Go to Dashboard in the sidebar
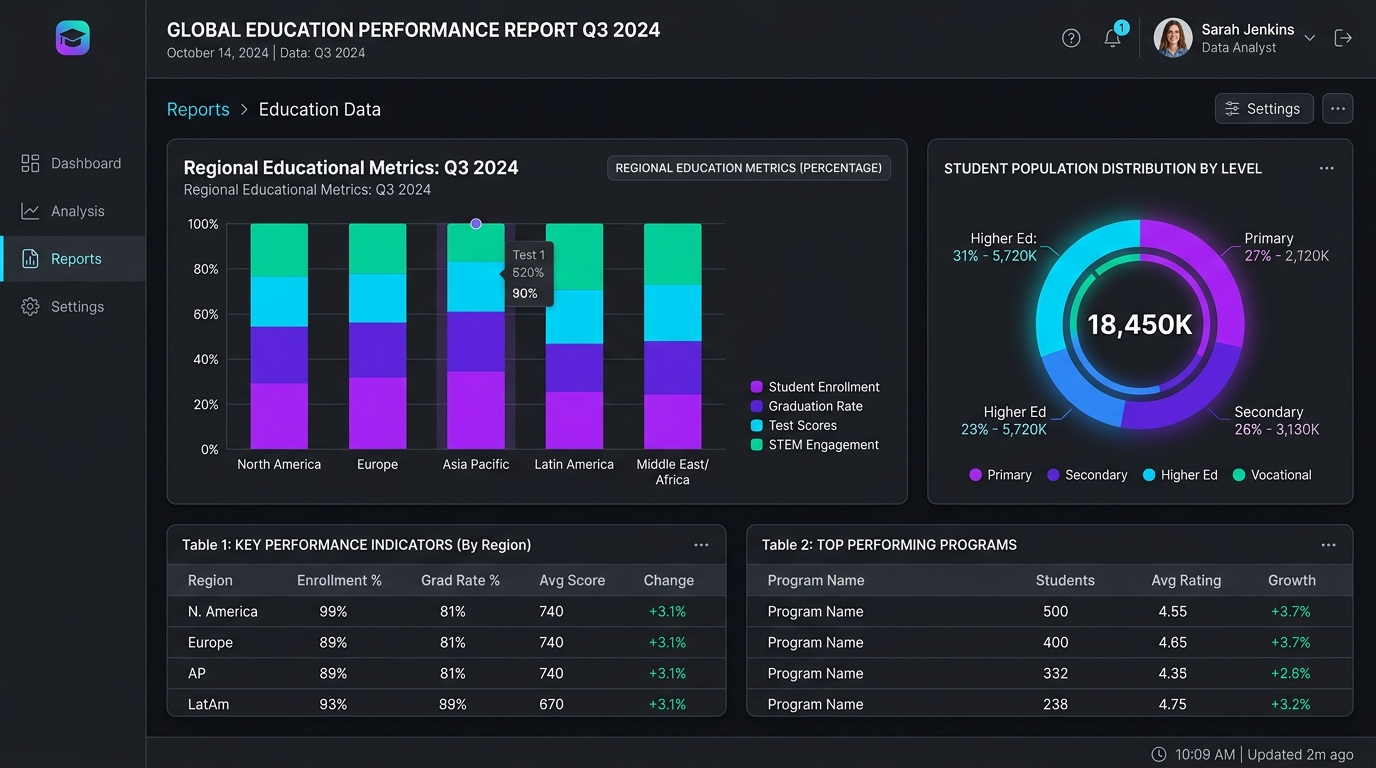Screen dimensions: 1376x768 [x=72, y=163]
